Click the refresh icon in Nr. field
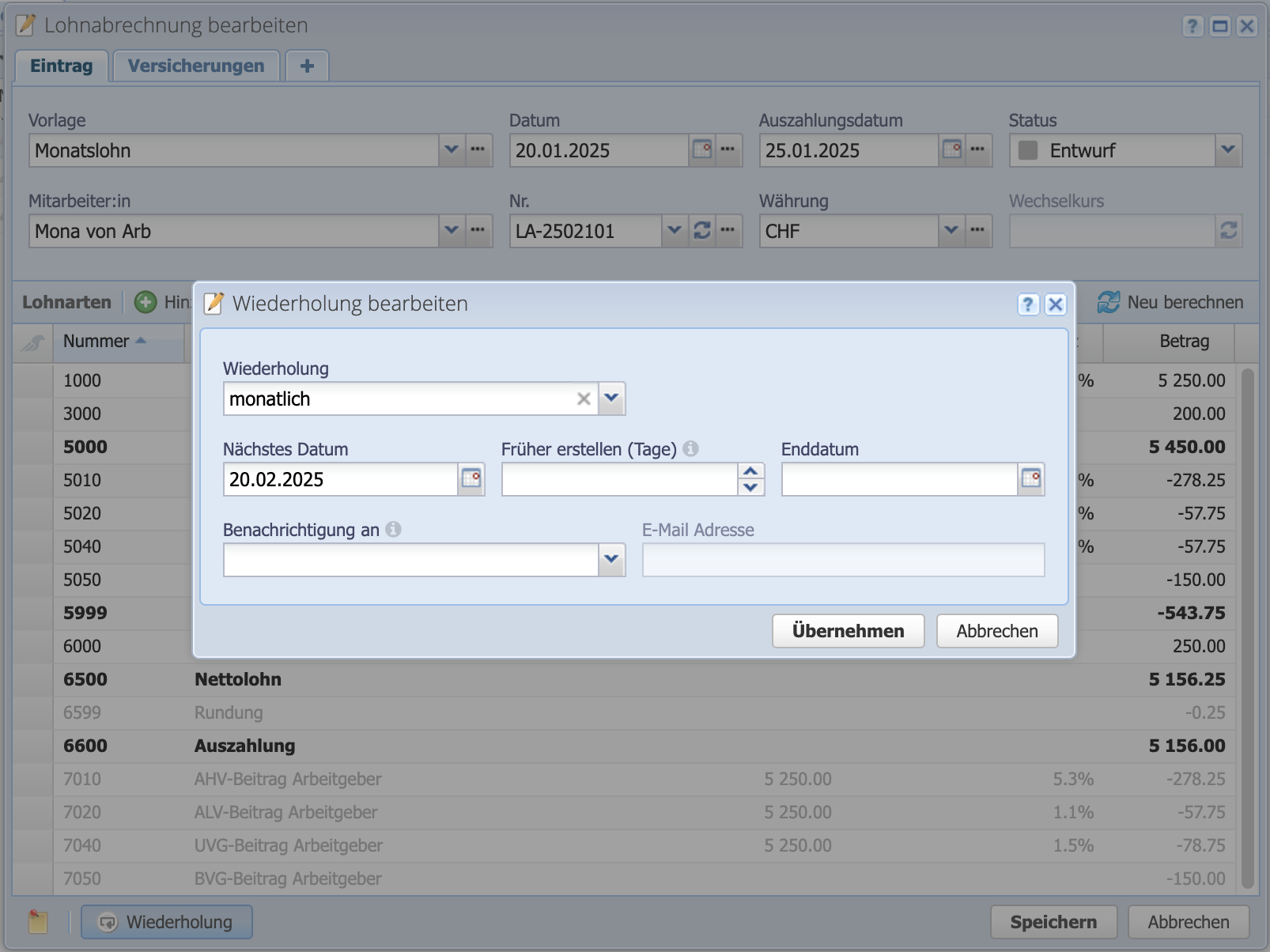 point(702,231)
